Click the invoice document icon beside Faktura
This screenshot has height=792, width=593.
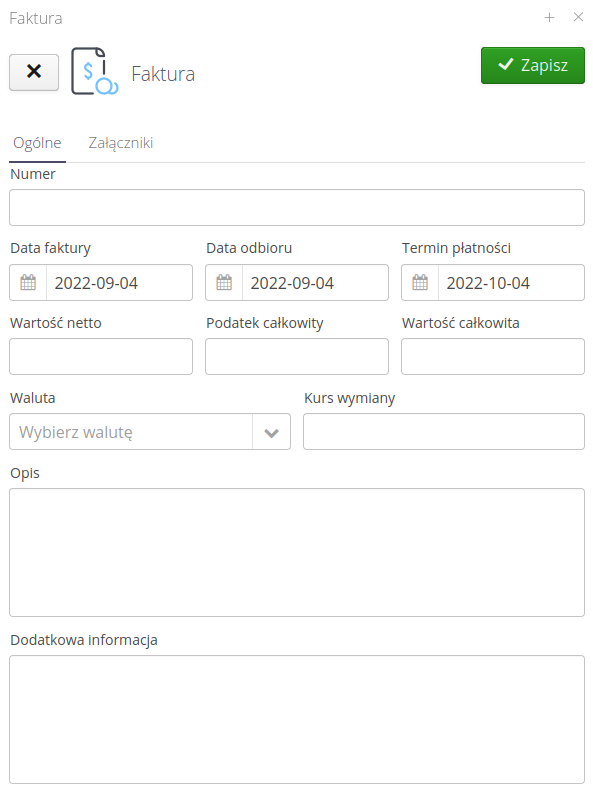(94, 71)
